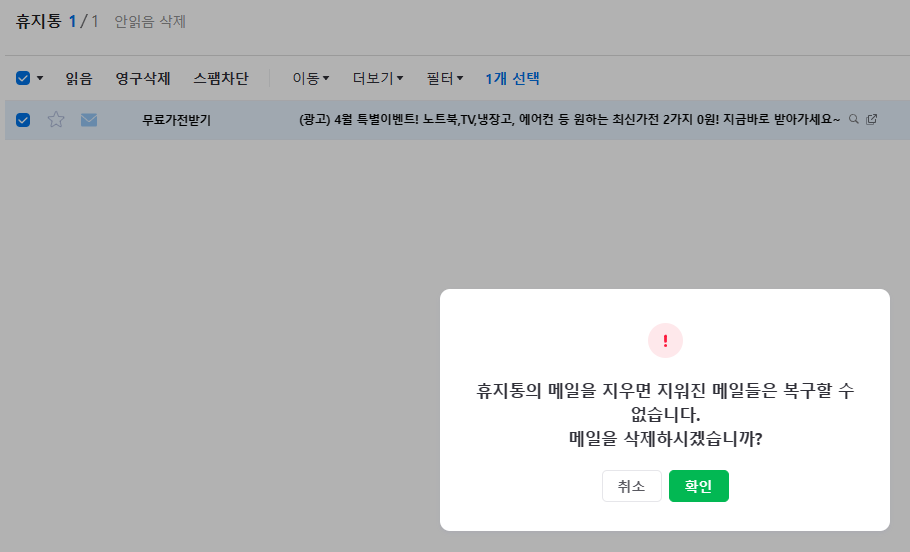Screen dimensions: 910x552
Task: Click the sender name 무료가전받기
Action: click(176, 120)
